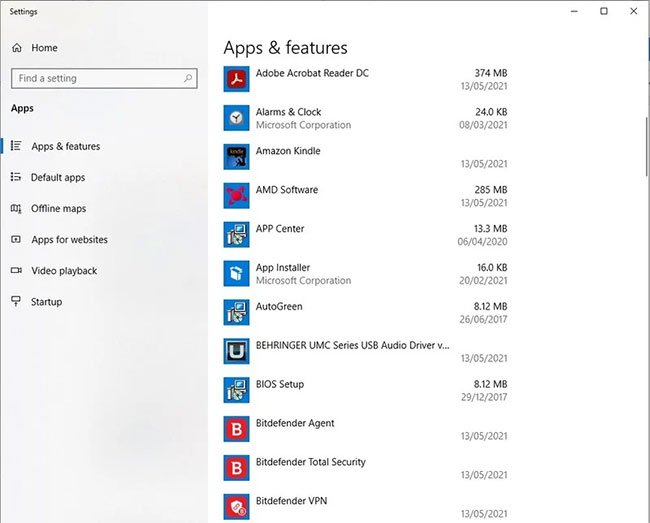Click the App Installer icon

[237, 273]
